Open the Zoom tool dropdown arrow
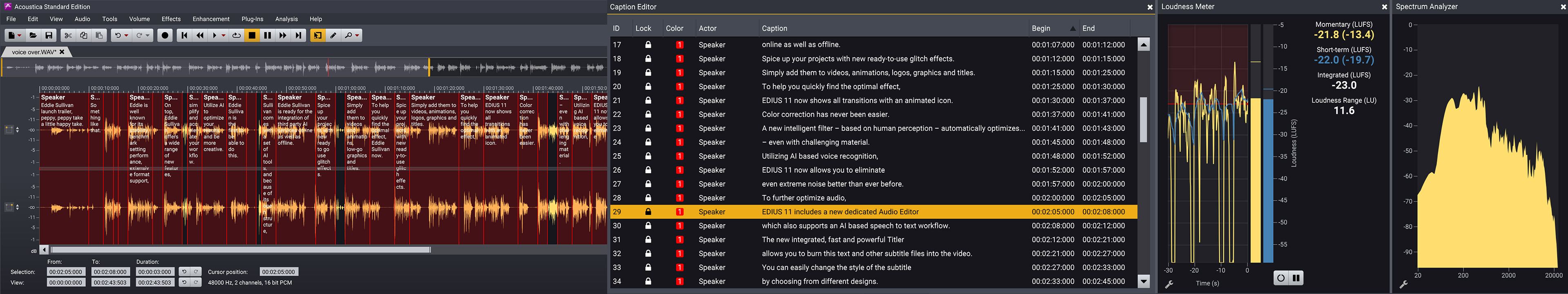The image size is (1568, 294). click(x=357, y=36)
